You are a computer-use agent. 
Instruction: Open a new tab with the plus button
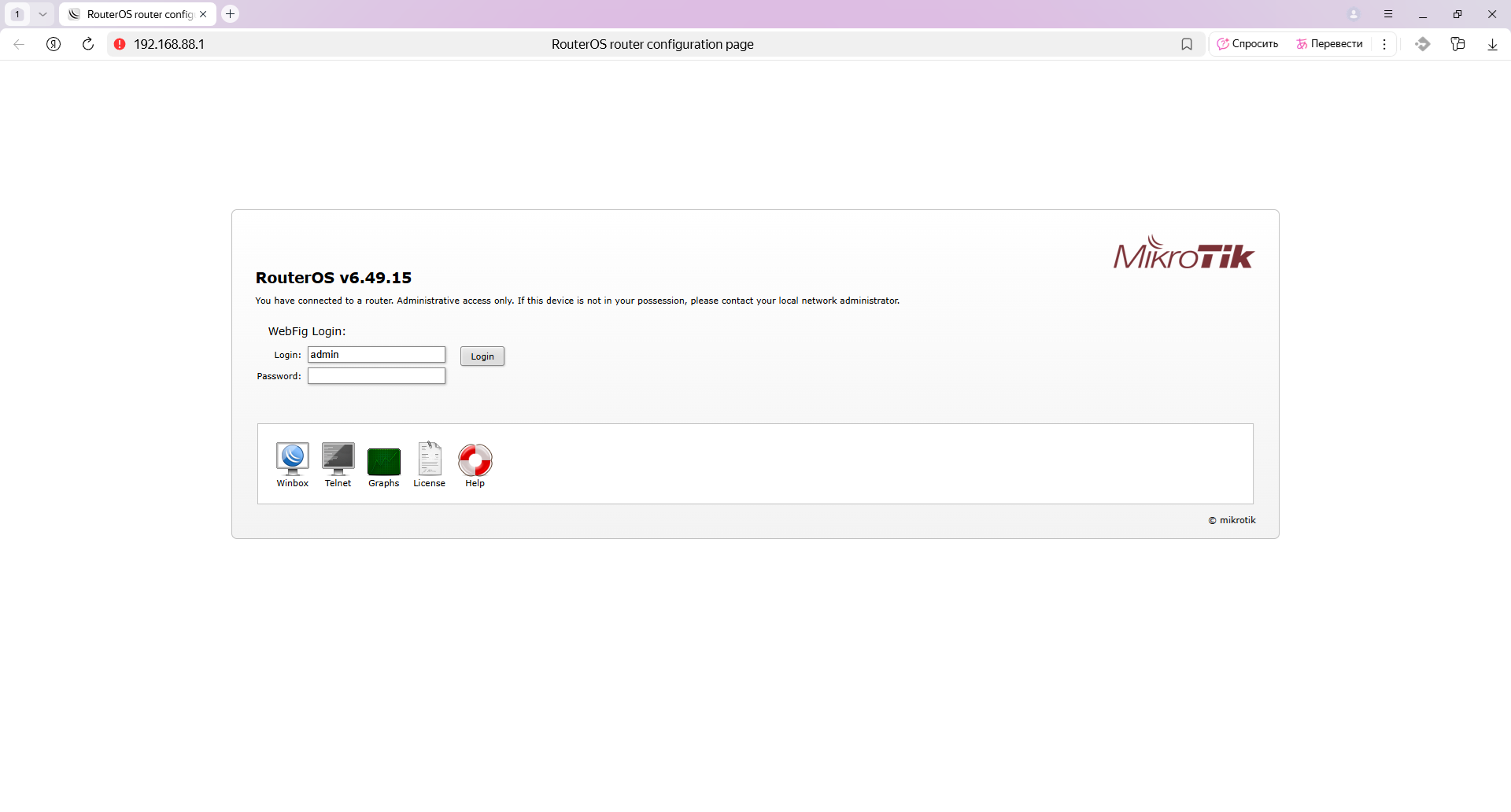(x=230, y=14)
